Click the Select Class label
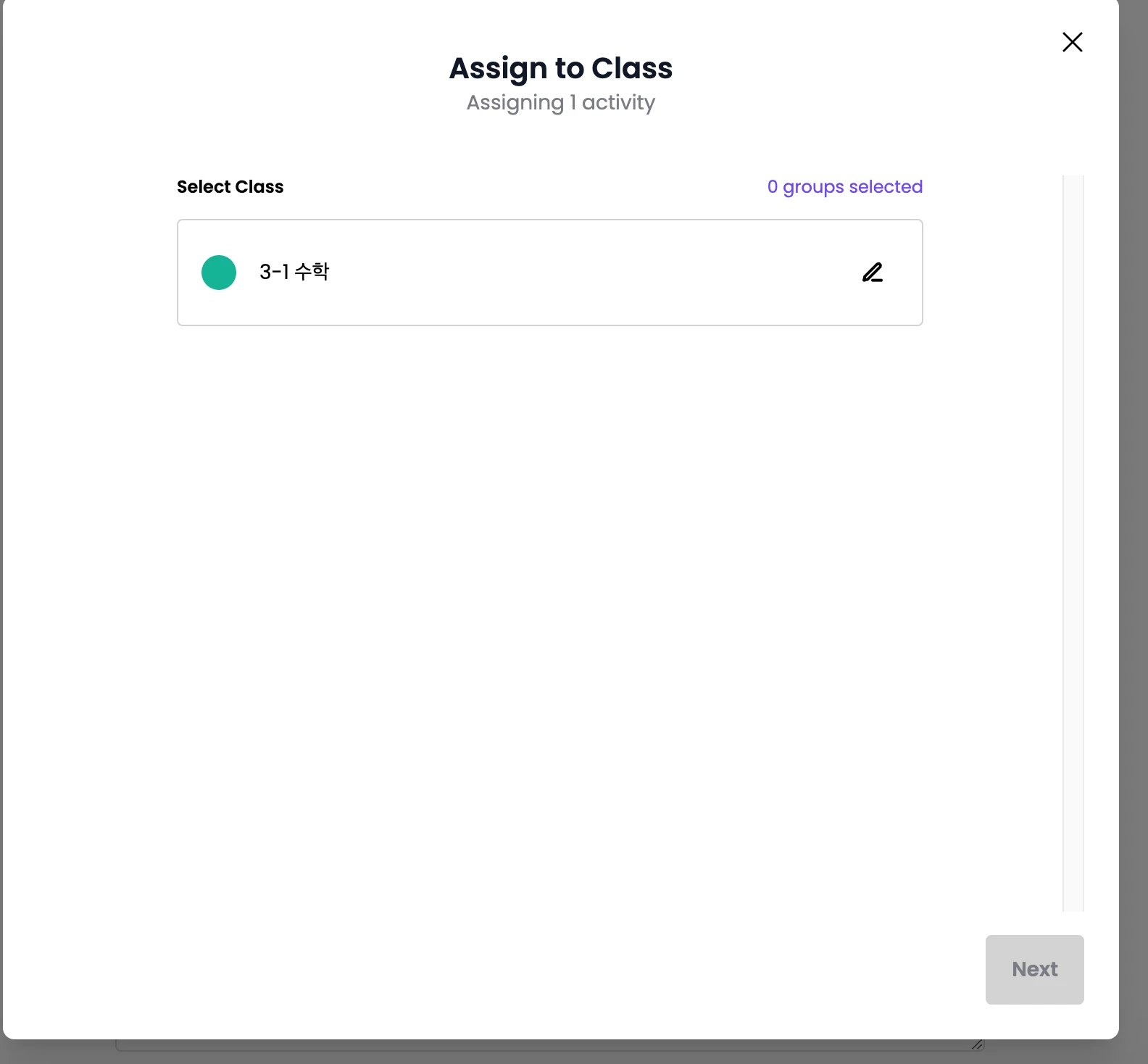 coord(230,187)
